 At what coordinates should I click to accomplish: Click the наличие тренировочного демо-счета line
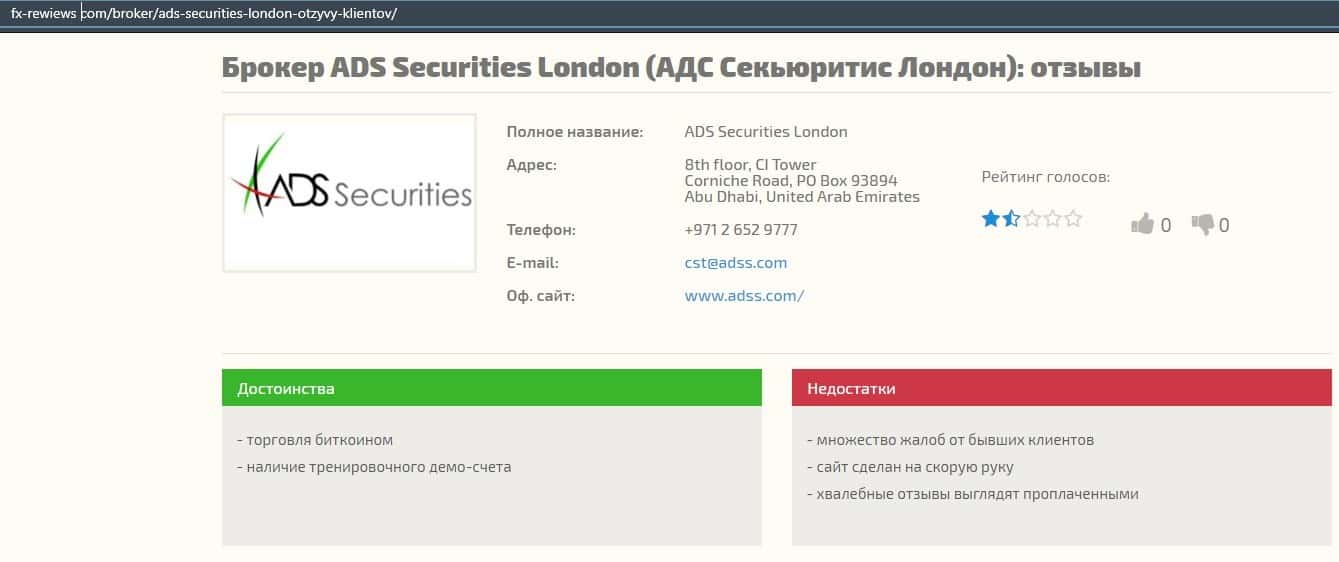point(374,467)
